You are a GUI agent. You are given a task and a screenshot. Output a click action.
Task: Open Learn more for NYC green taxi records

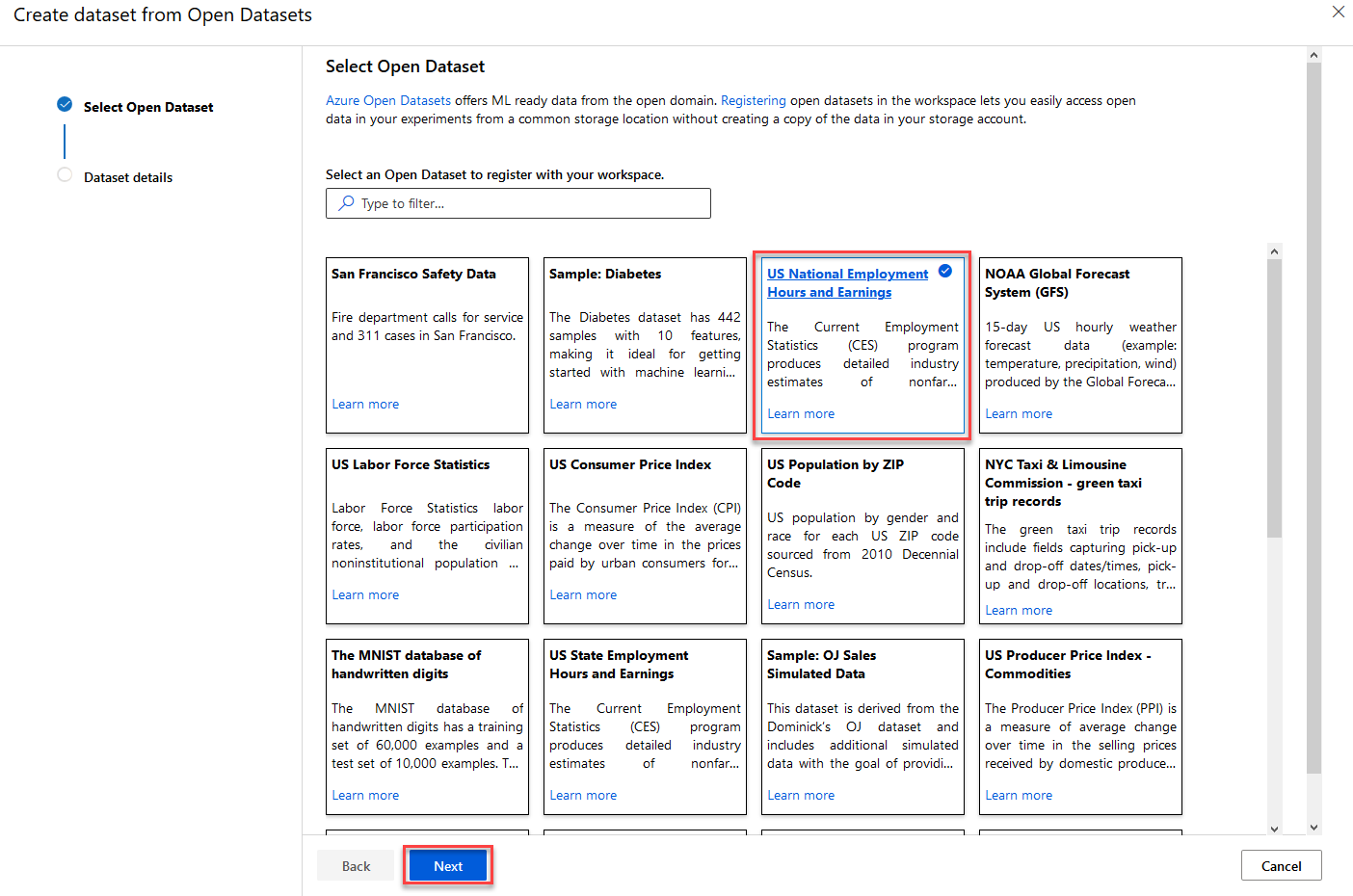(x=1019, y=610)
